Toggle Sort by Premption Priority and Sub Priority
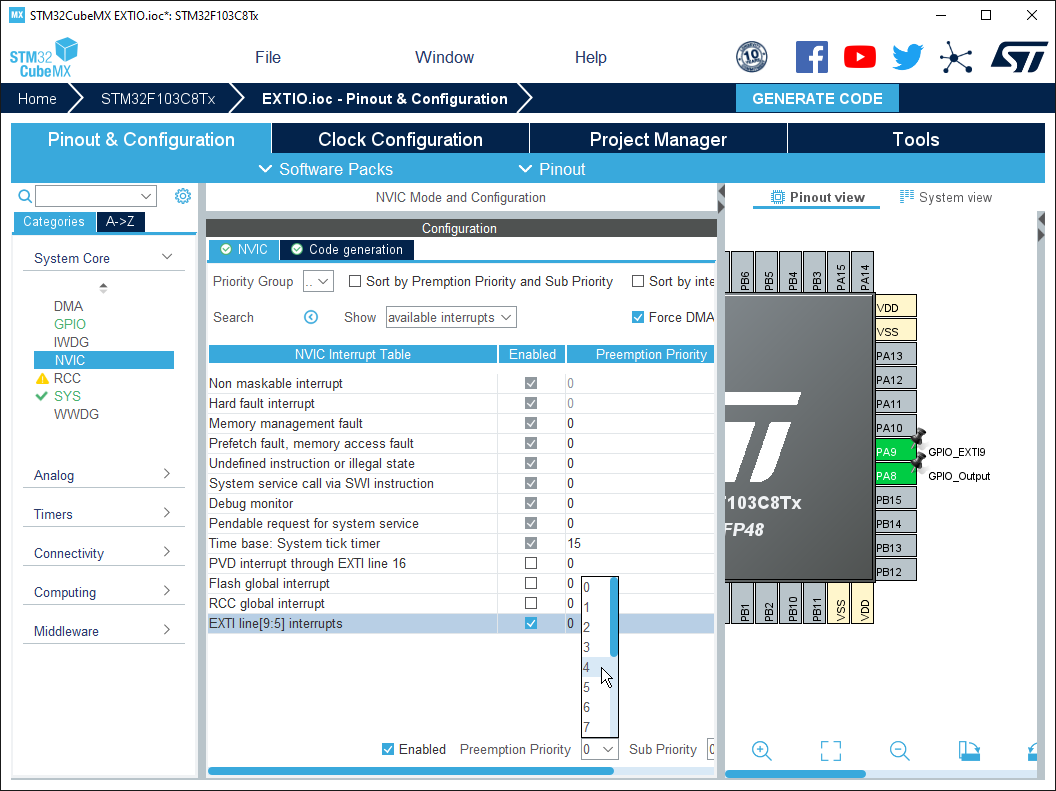 point(355,281)
